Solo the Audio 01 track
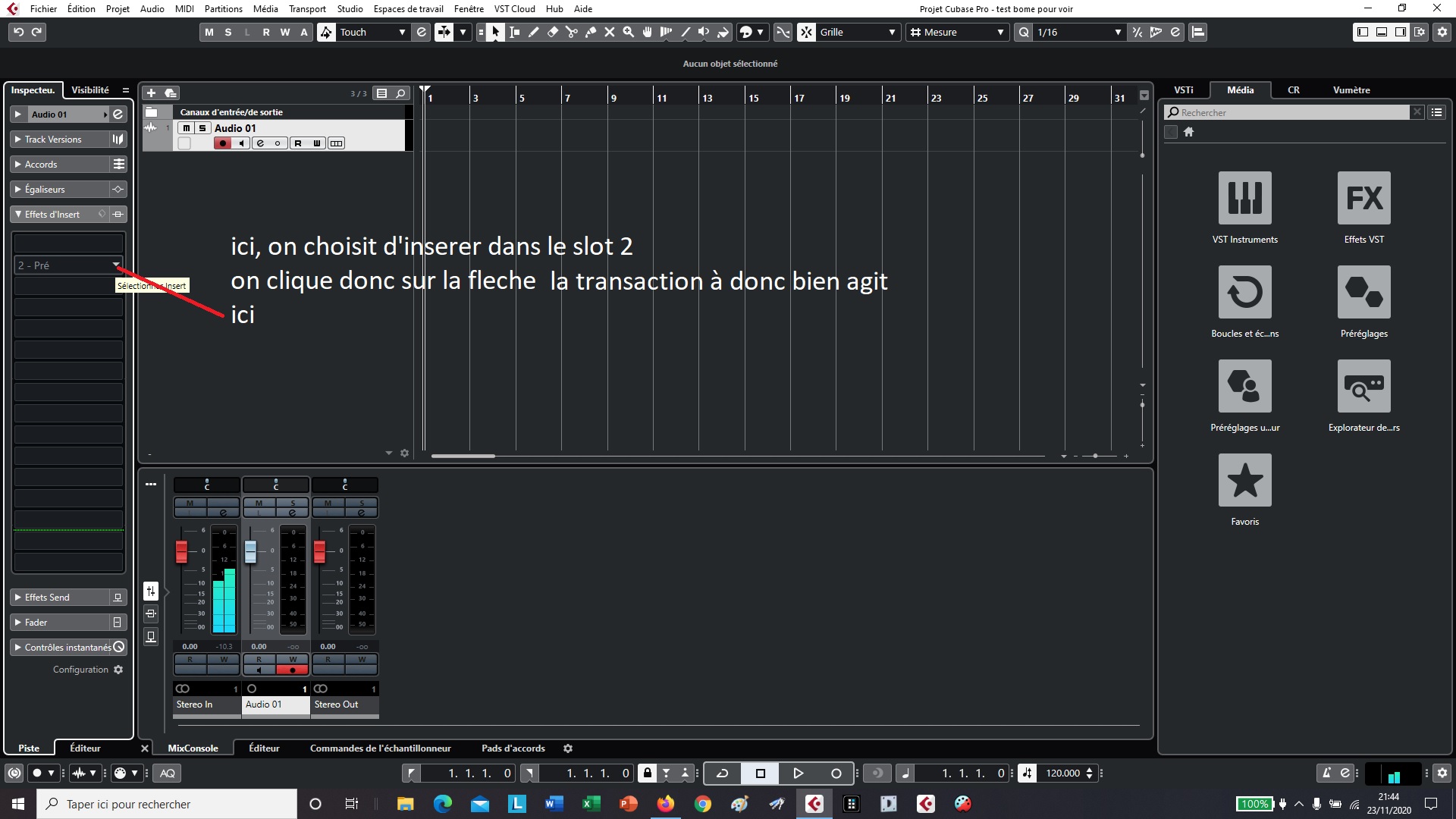 (202, 127)
